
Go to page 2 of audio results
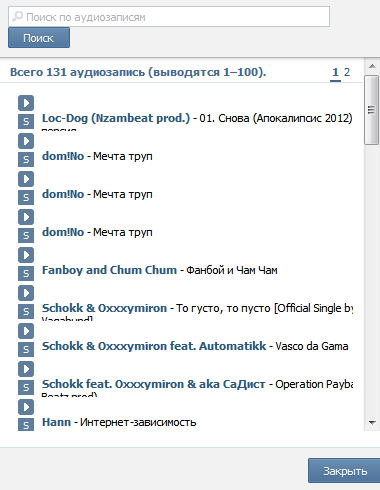point(347,72)
